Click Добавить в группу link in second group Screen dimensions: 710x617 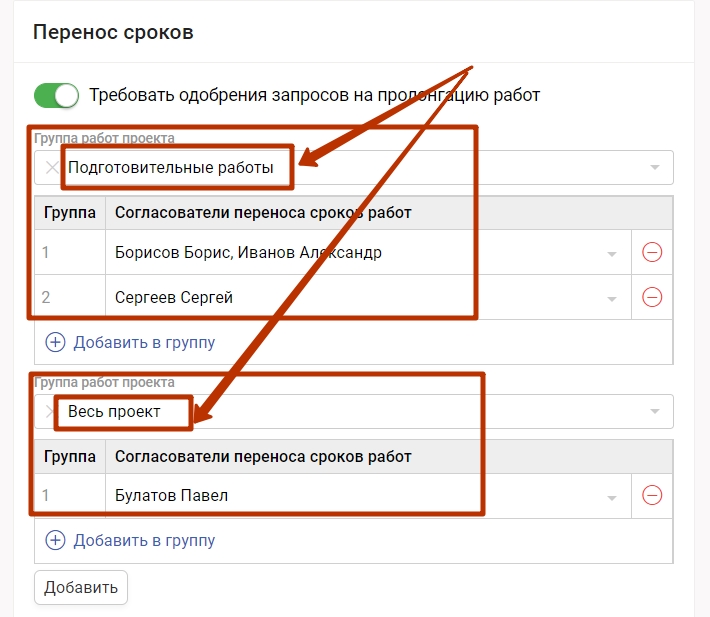[x=144, y=540]
